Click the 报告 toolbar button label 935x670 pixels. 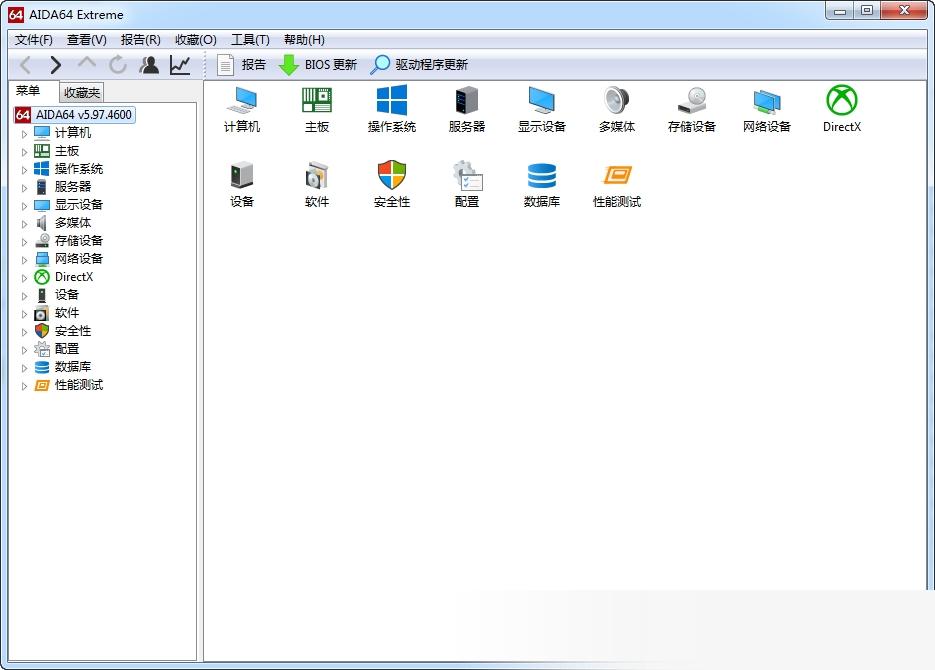point(253,65)
